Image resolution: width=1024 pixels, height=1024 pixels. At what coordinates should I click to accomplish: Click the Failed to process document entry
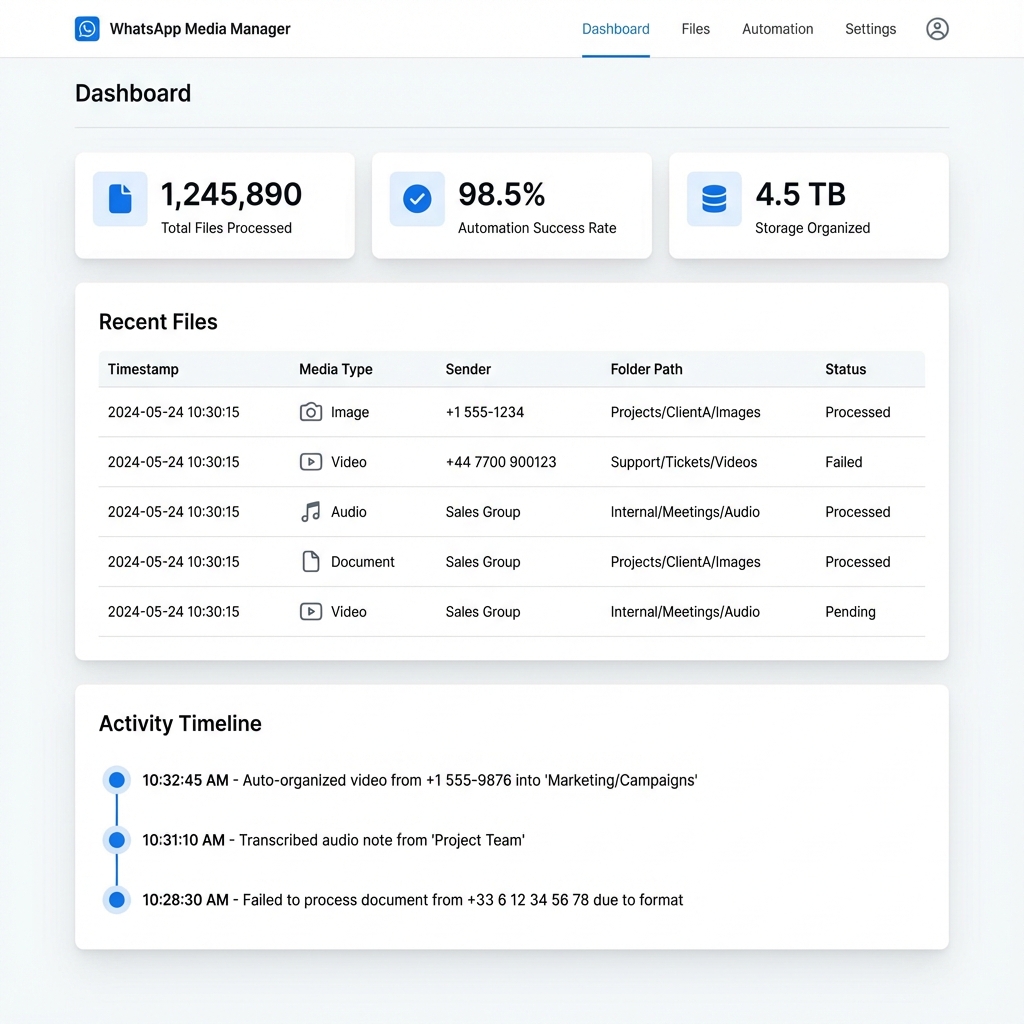click(x=413, y=900)
